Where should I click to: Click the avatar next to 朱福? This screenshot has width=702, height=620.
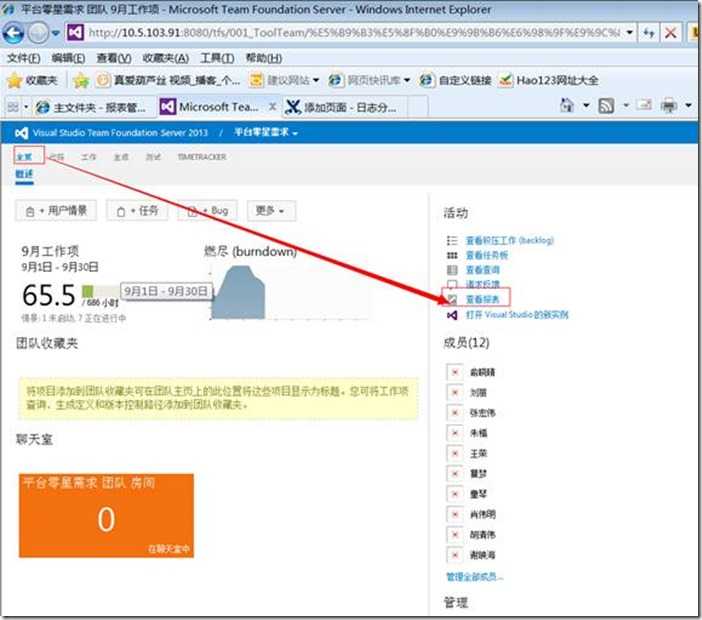tap(454, 433)
